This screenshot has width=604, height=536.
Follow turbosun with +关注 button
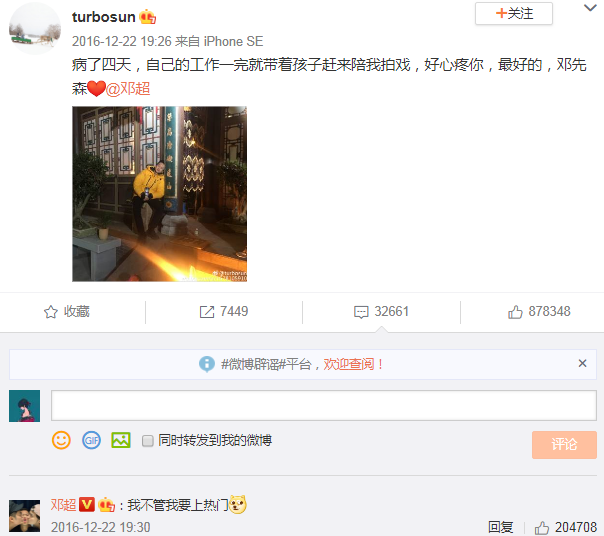514,13
